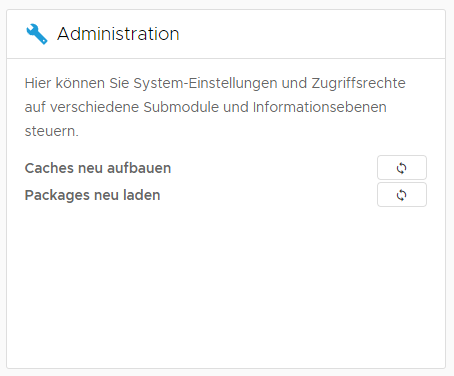Viewport: 454px width, 376px height.
Task: Start rebuilding caches via the upper refresh button
Action: 402,168
